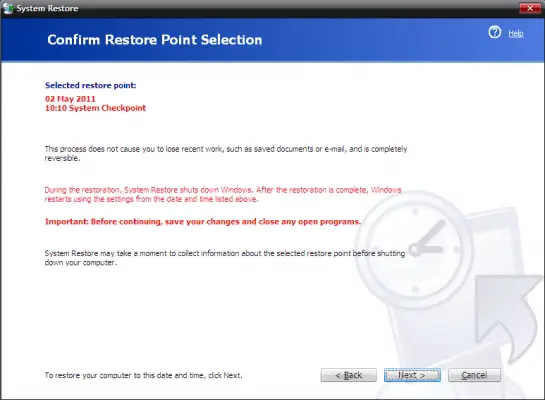Click the Confirm Restore Point Selection heading
This screenshot has height=400, width=545.
pyautogui.click(x=155, y=40)
